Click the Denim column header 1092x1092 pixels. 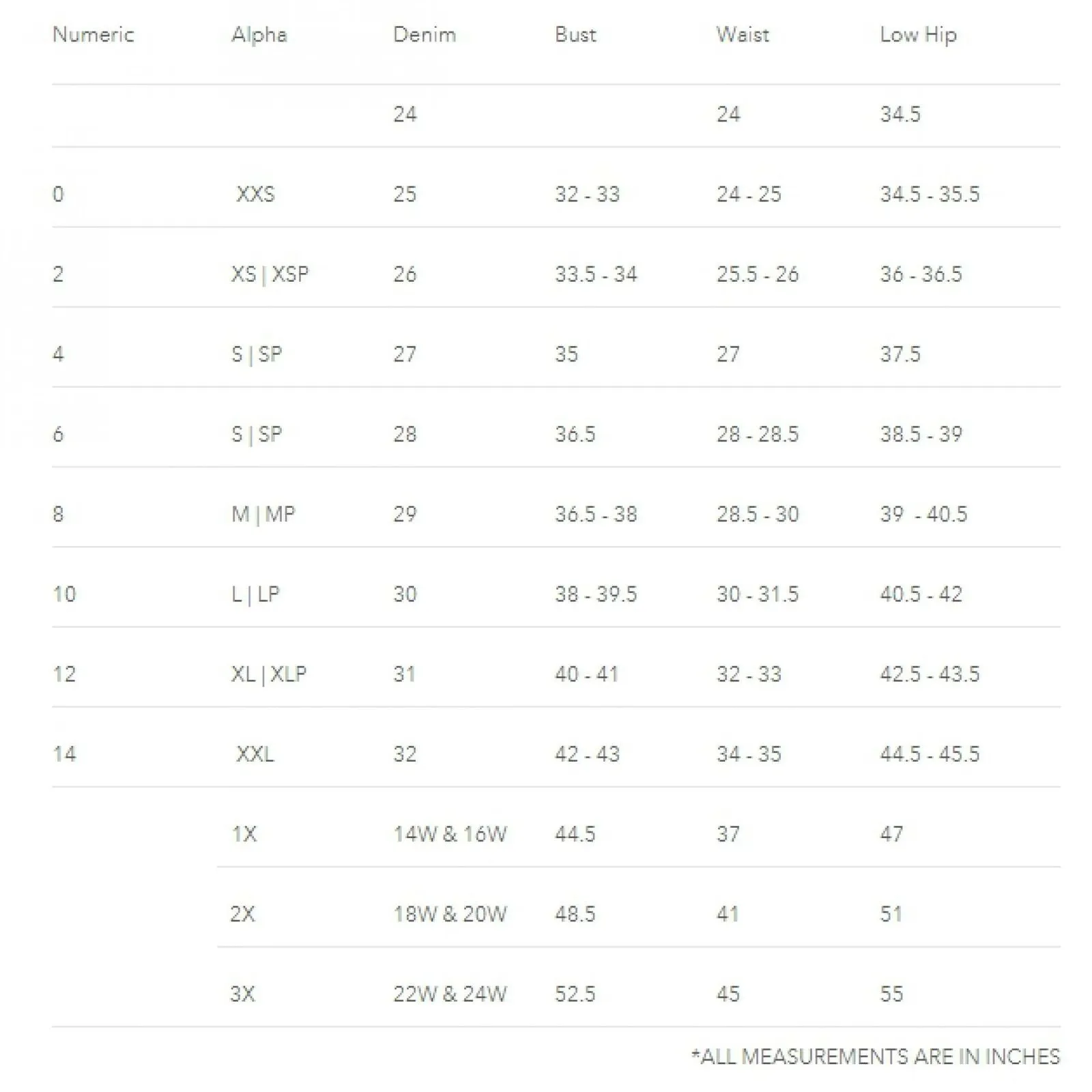(425, 35)
